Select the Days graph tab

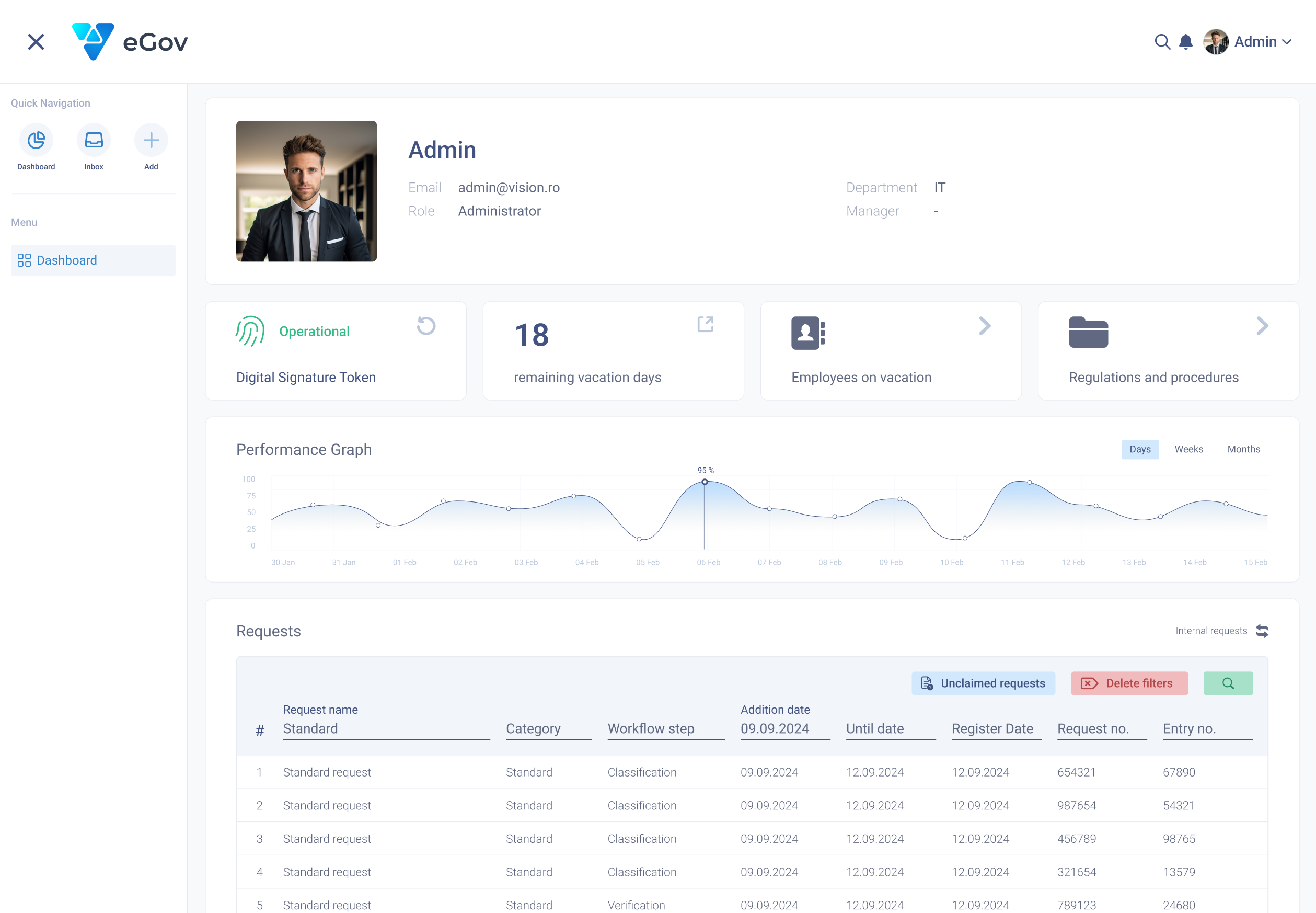[x=1139, y=449]
